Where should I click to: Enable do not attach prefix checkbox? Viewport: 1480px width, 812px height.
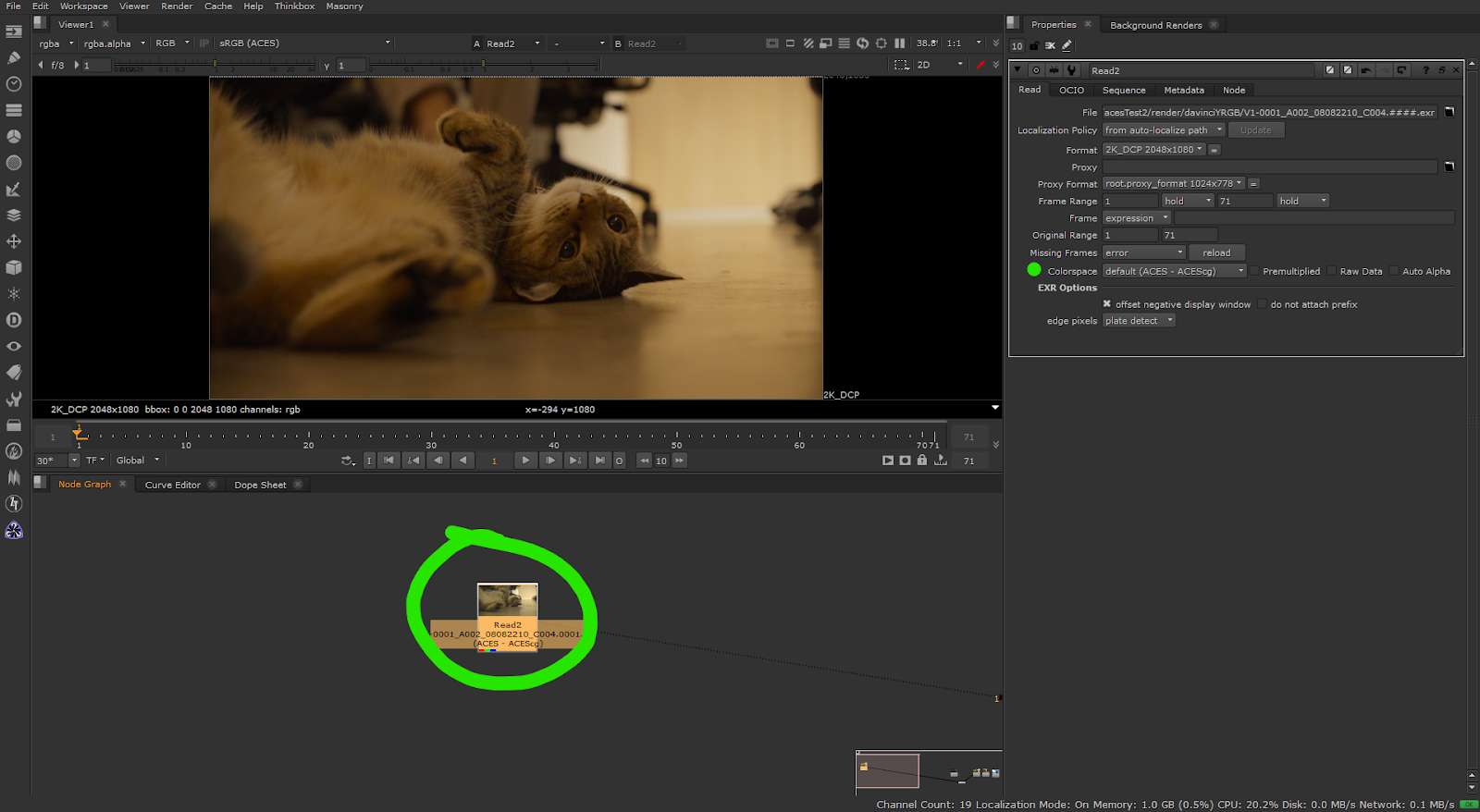pyautogui.click(x=1262, y=304)
